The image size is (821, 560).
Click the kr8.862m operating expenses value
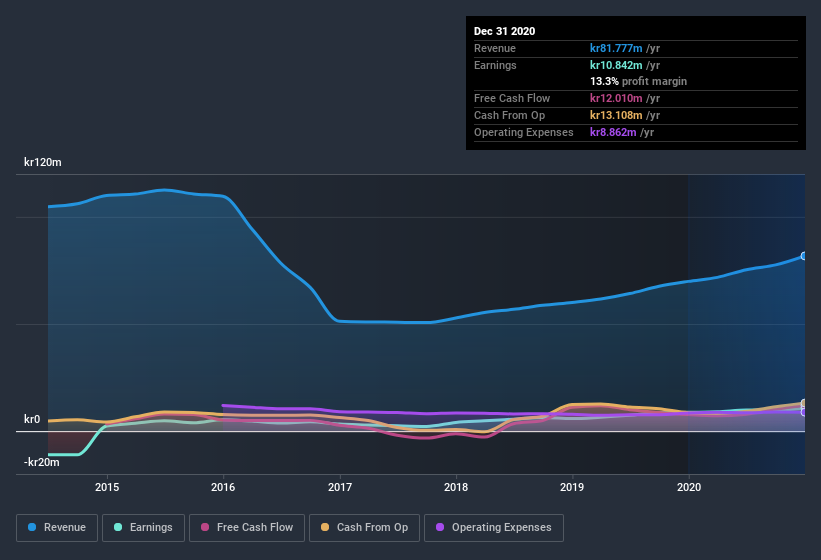[613, 132]
